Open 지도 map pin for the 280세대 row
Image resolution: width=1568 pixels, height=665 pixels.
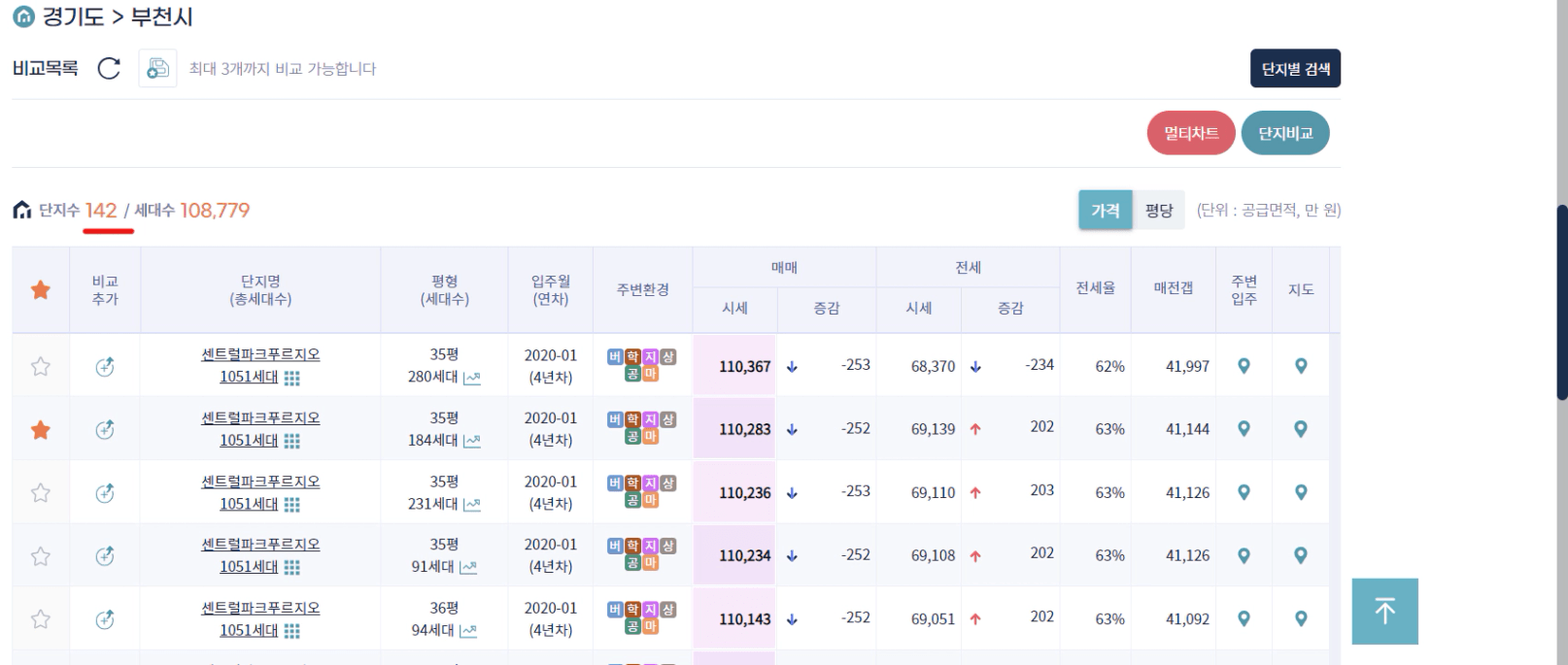1301,366
